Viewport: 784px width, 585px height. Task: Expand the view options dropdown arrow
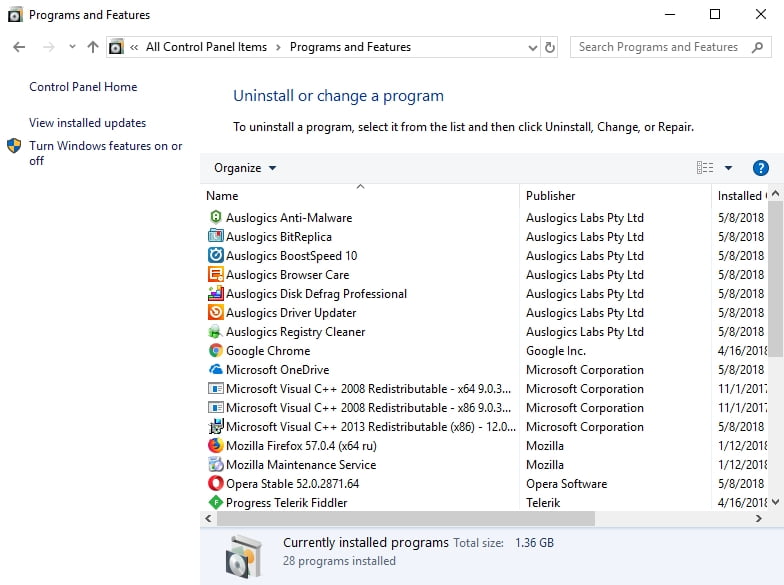point(728,168)
